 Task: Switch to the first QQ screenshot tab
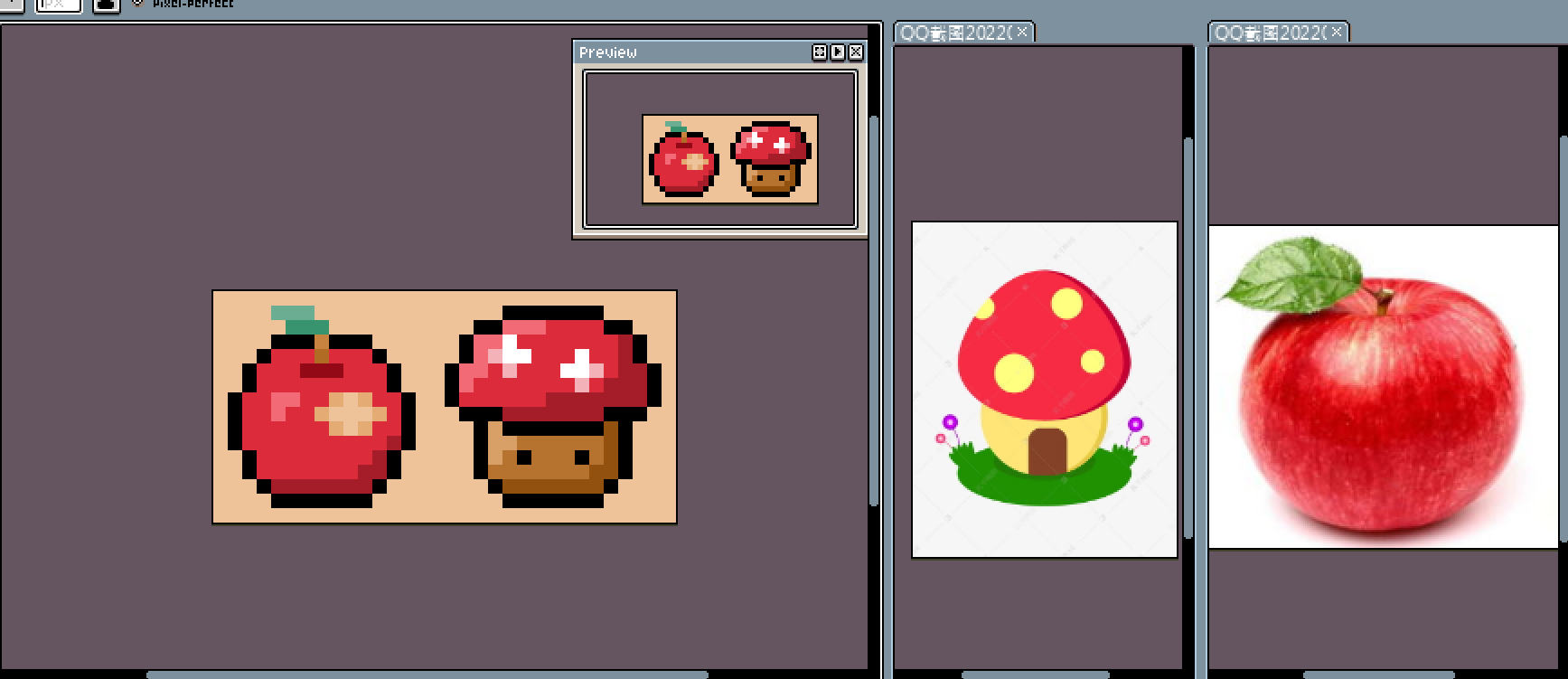pyautogui.click(x=954, y=33)
